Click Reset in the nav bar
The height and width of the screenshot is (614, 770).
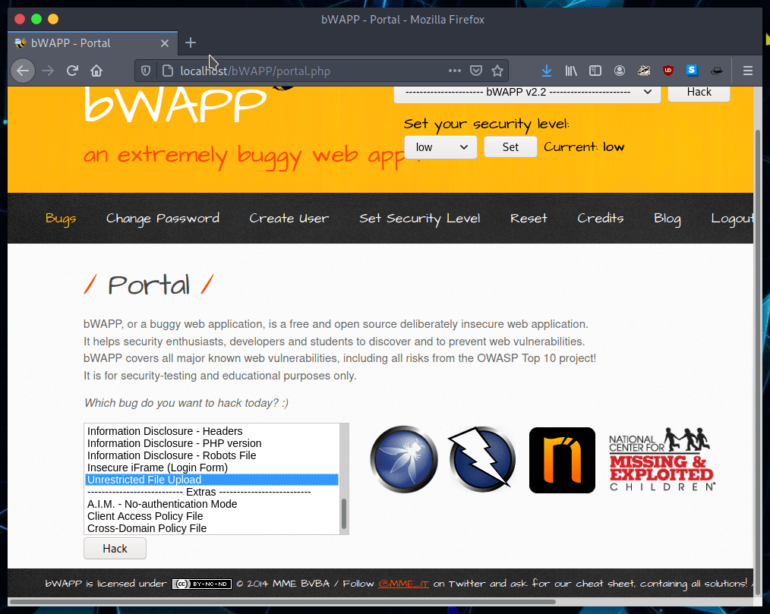(x=528, y=218)
